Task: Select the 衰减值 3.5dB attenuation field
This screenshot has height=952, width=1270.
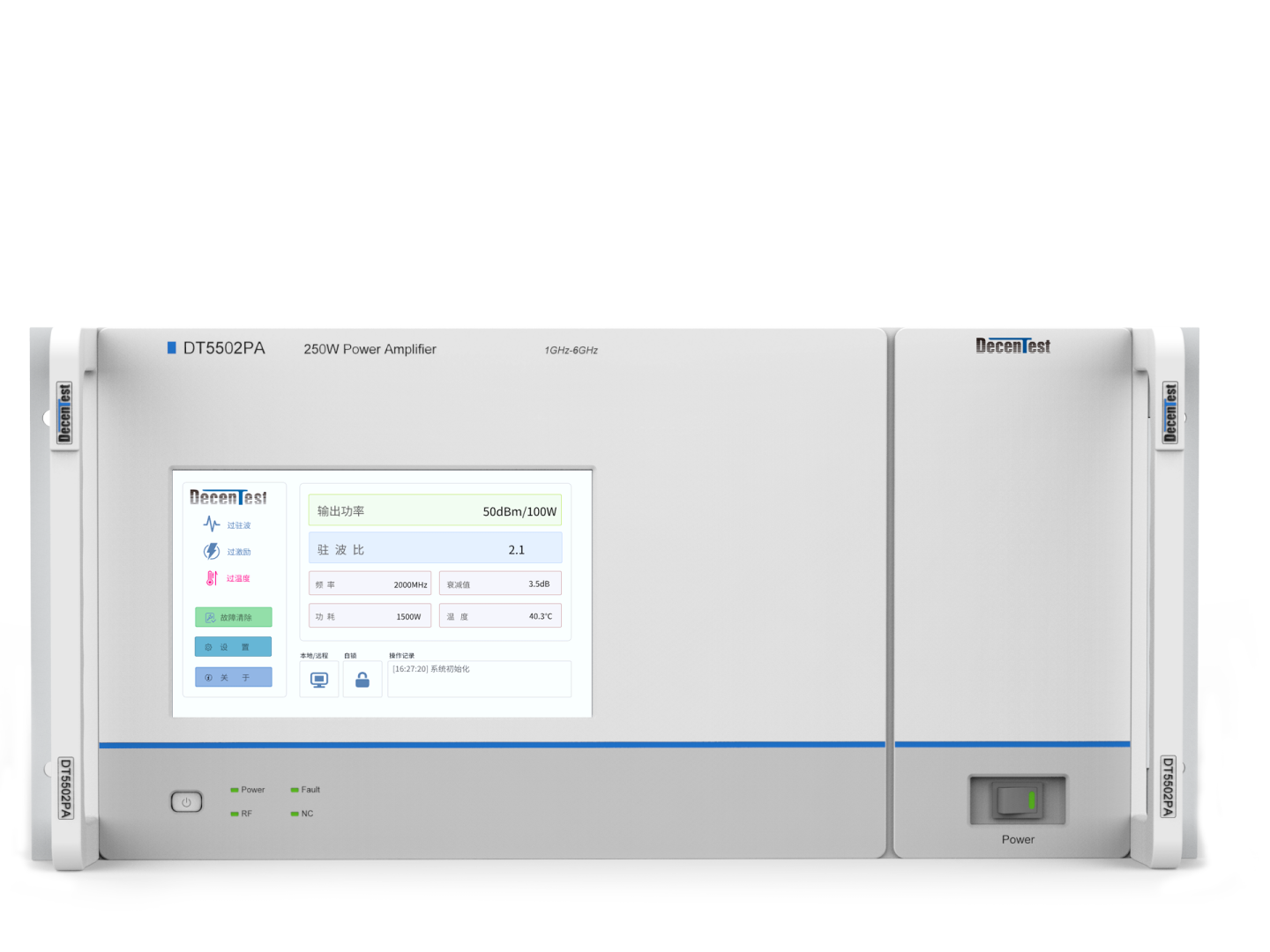Action: point(500,584)
